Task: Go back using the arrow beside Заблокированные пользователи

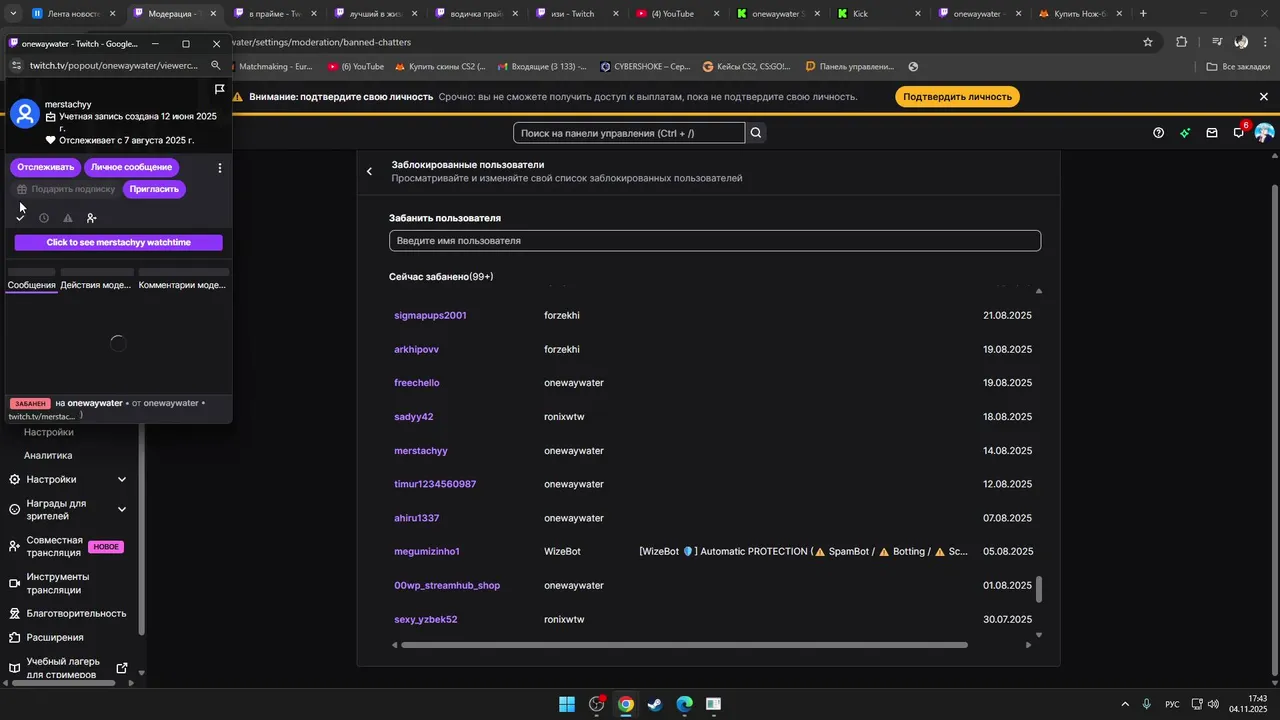Action: [369, 171]
